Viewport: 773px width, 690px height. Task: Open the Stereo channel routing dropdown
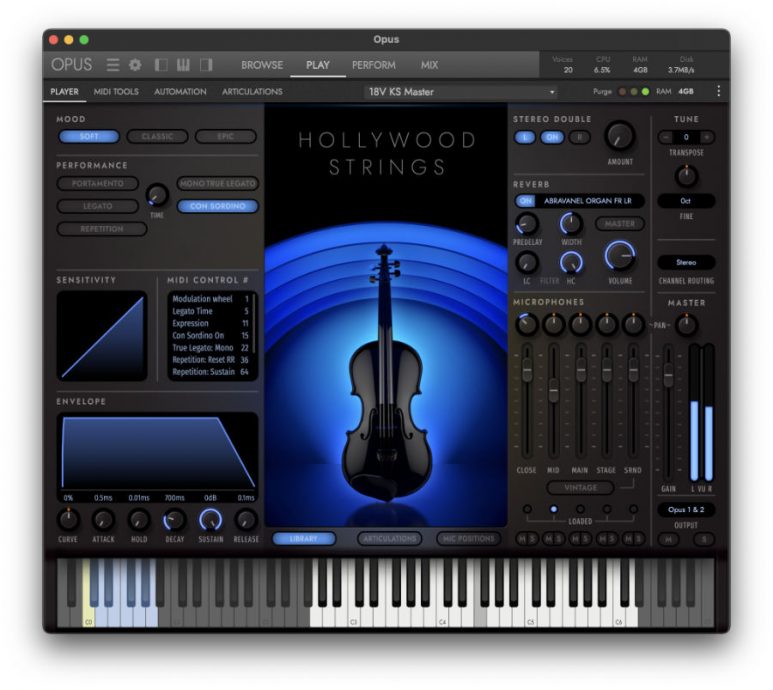[x=686, y=262]
